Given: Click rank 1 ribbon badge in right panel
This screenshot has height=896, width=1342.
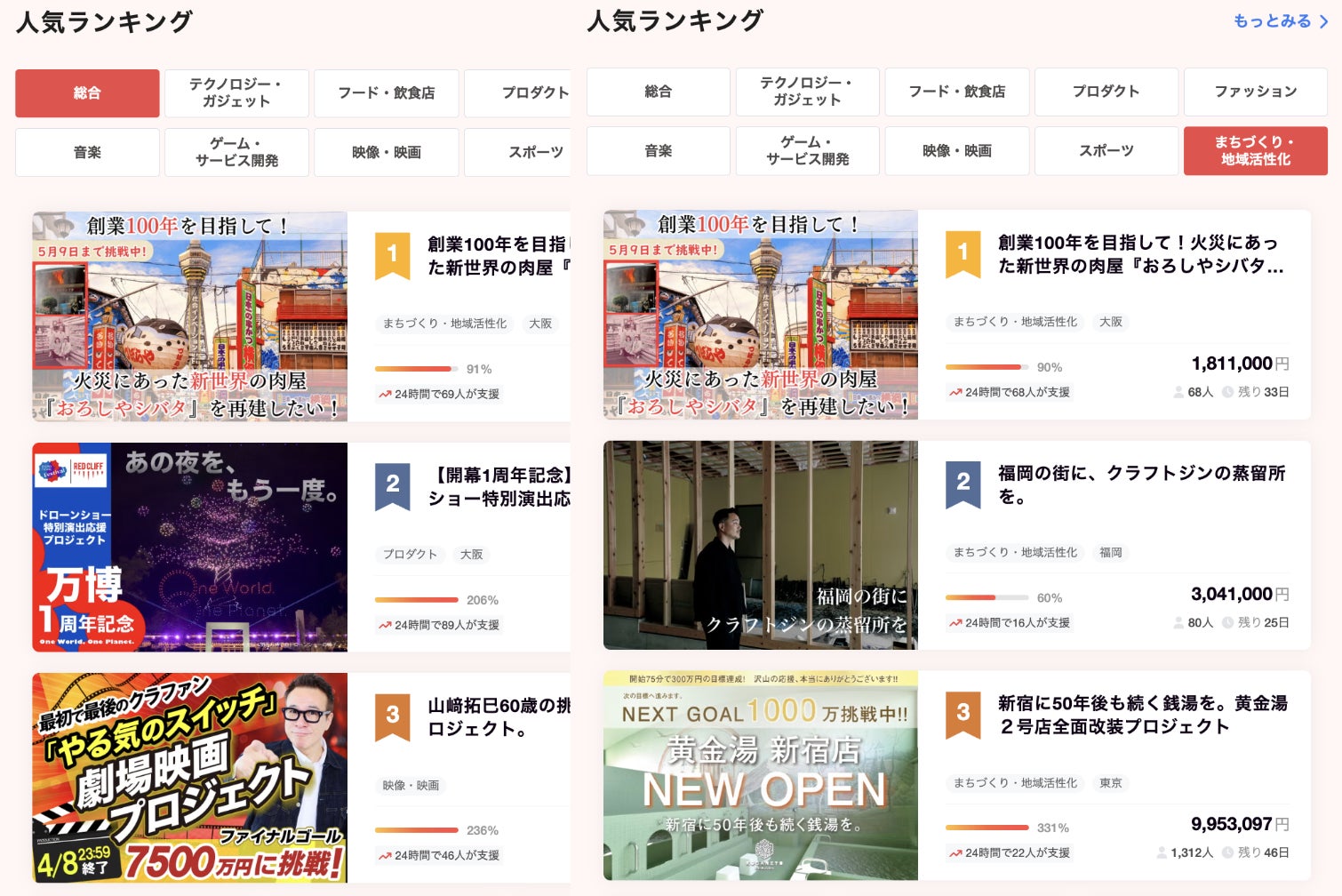Looking at the screenshot, I should click(x=963, y=253).
